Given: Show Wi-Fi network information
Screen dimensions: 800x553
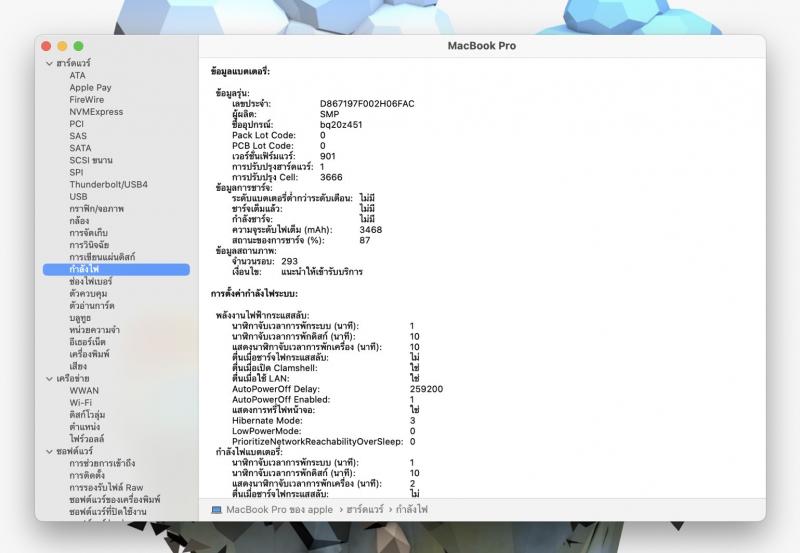Looking at the screenshot, I should pos(81,403).
